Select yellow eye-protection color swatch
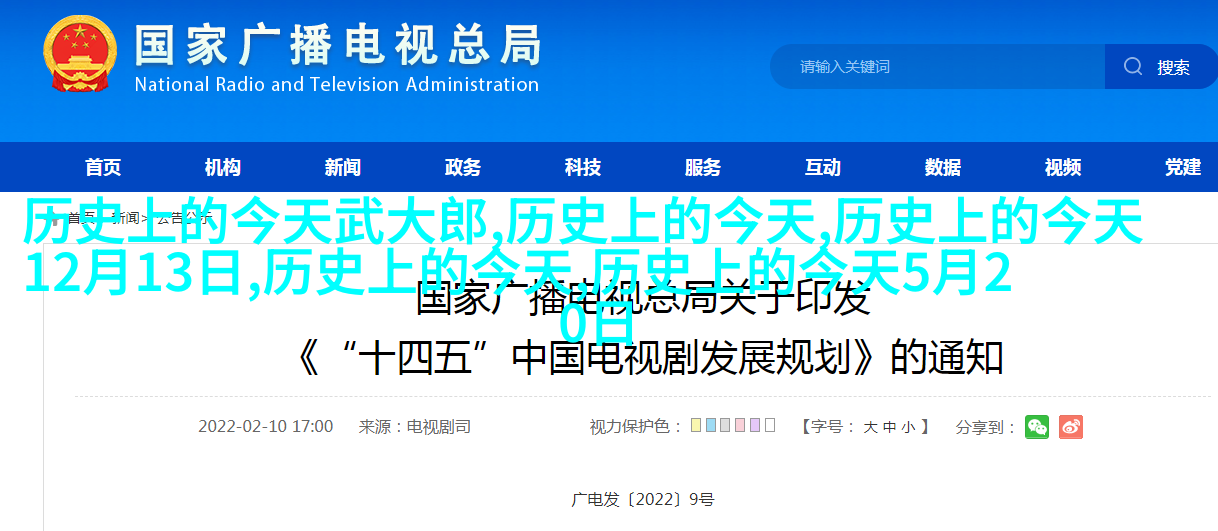Viewport: 1218px width, 531px height. point(695,425)
